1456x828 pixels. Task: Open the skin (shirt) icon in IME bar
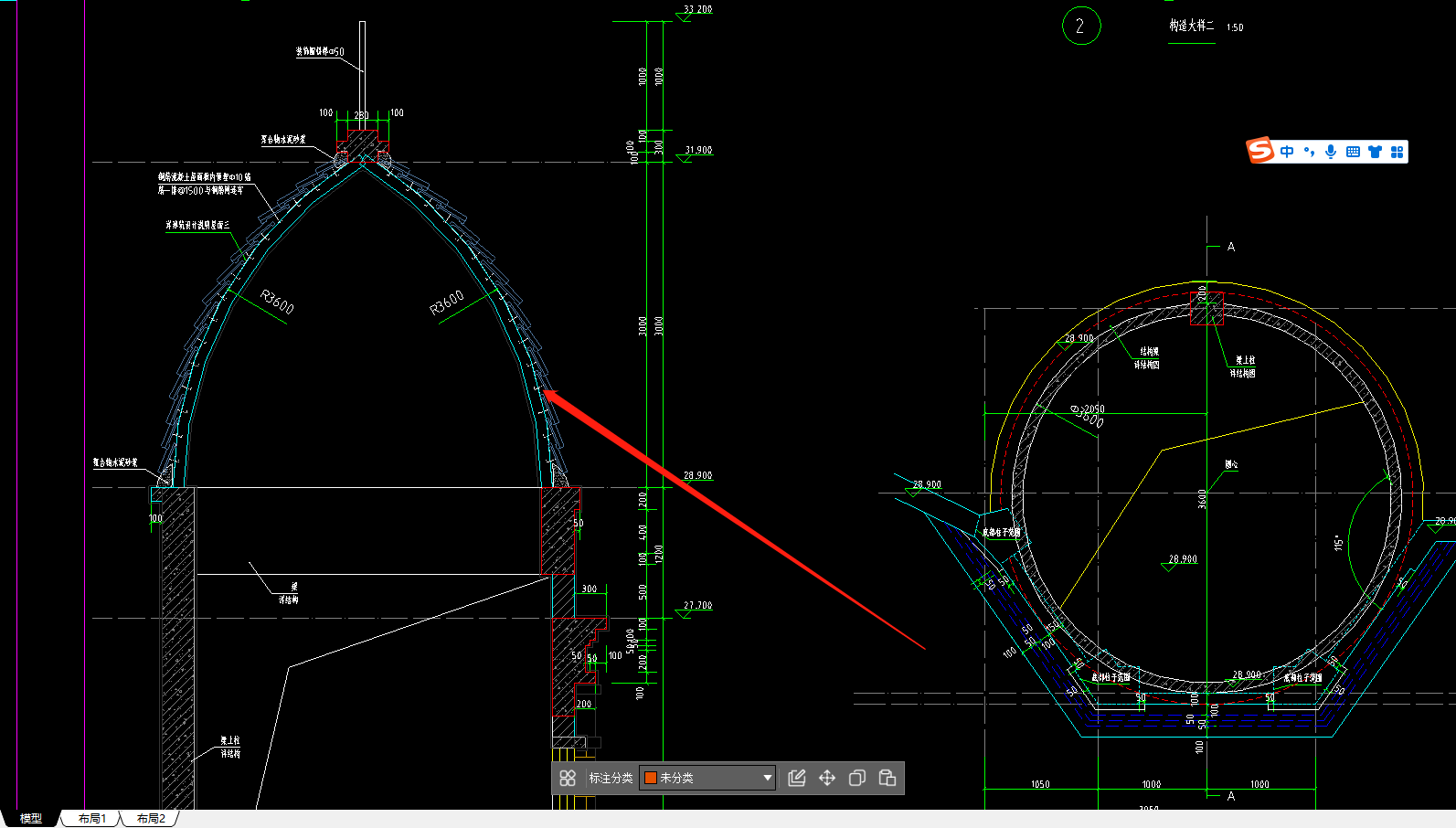coord(1375,152)
